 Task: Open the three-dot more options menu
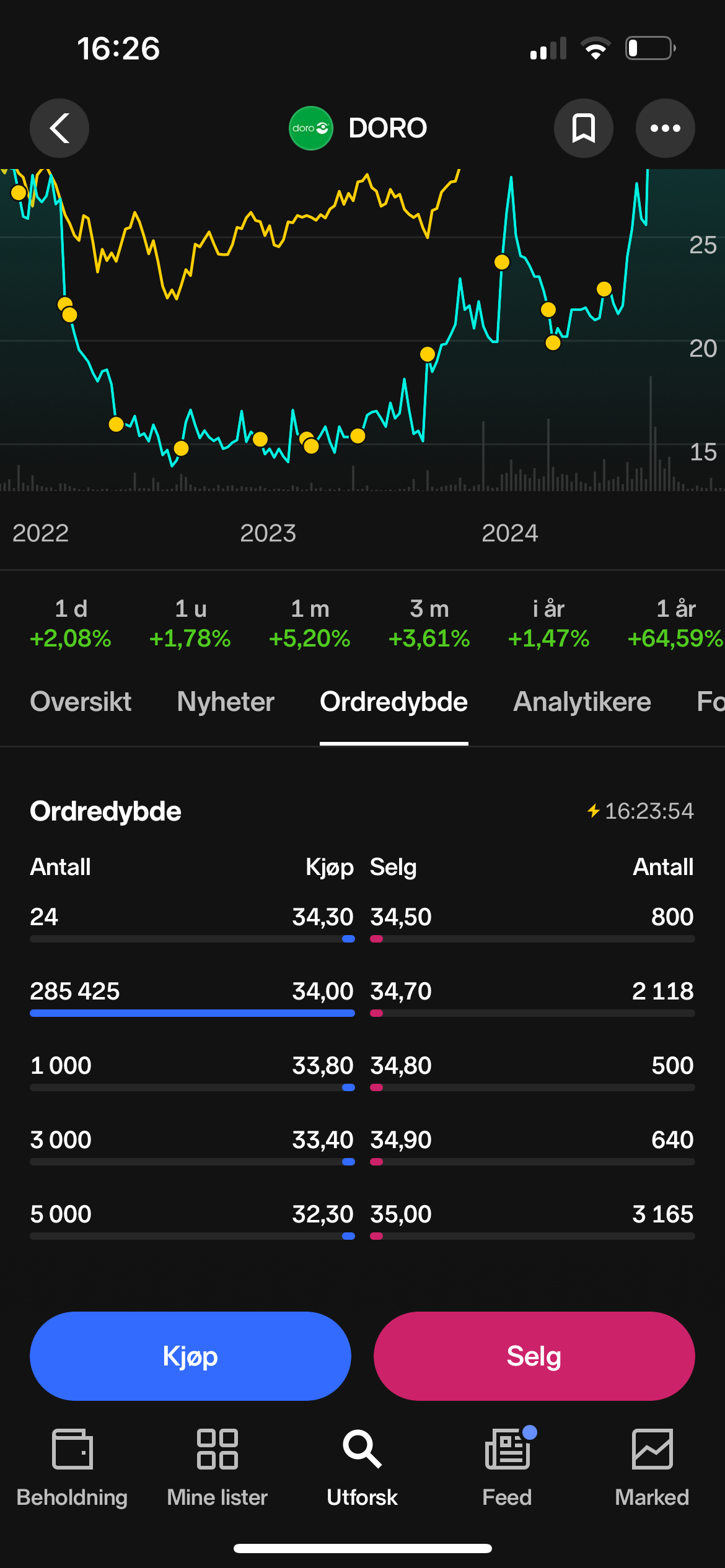pos(665,128)
